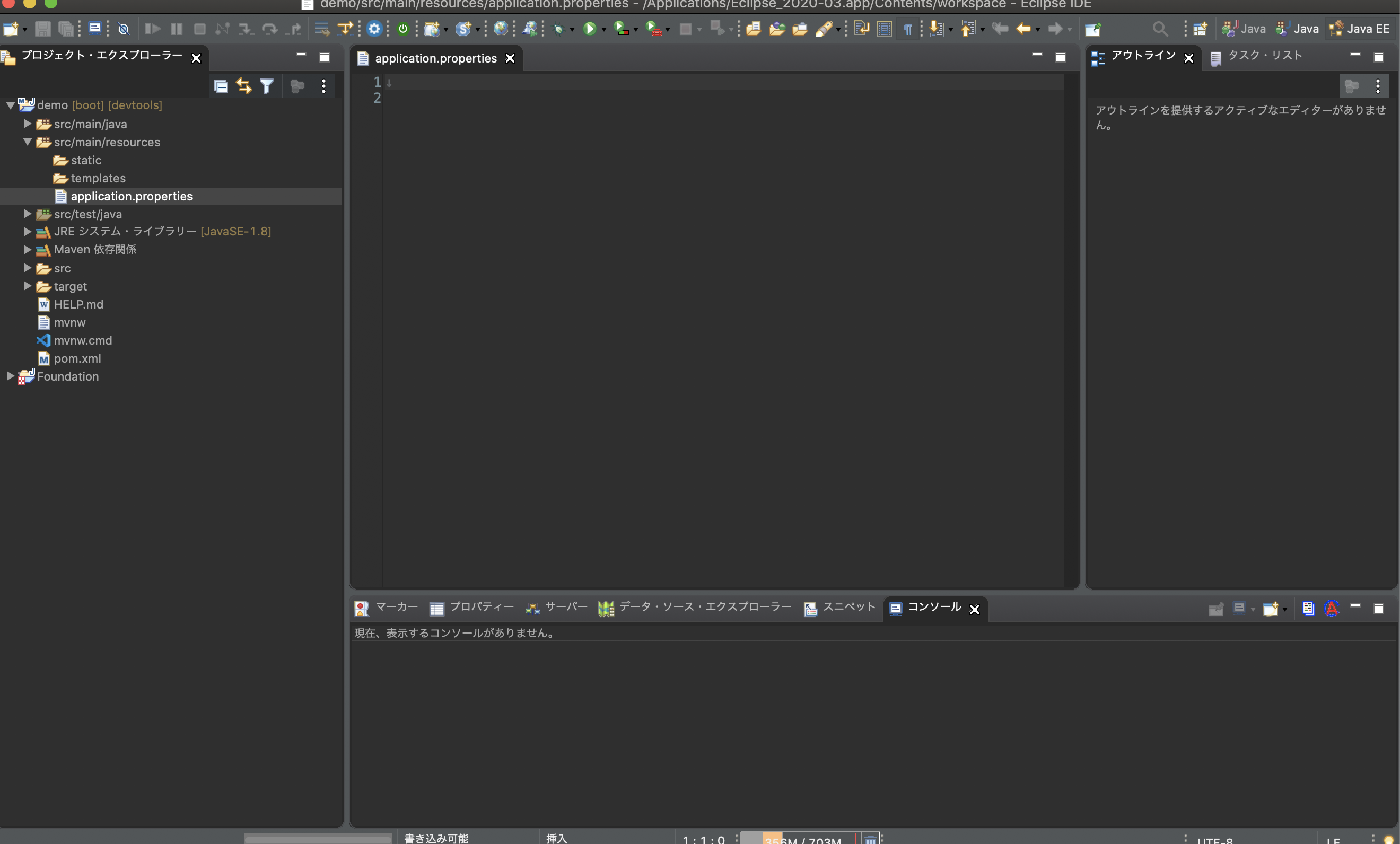Collapse the demo project tree node
The width and height of the screenshot is (1400, 844).
tap(10, 105)
